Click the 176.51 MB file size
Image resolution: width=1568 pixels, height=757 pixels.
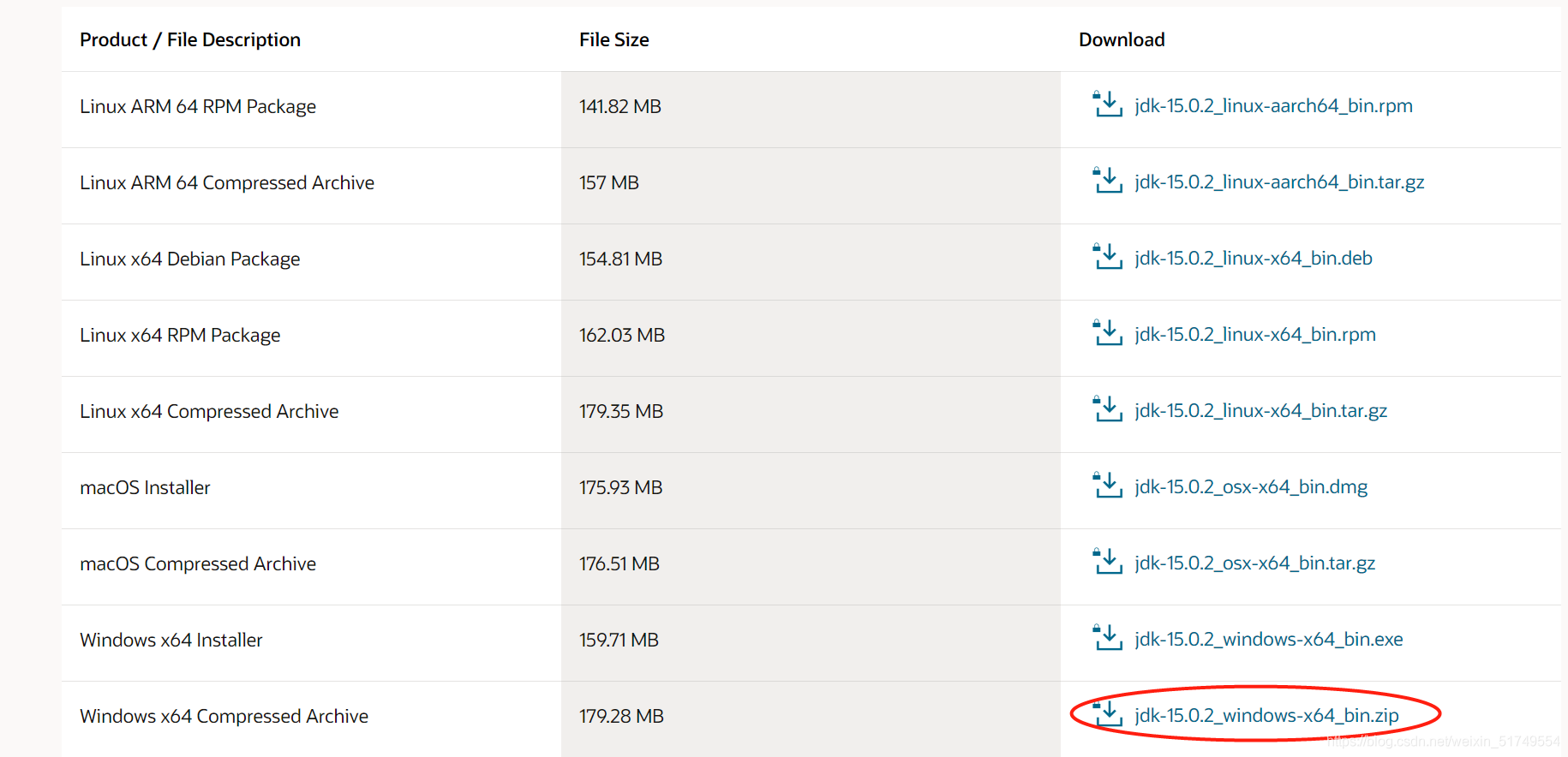tap(619, 564)
